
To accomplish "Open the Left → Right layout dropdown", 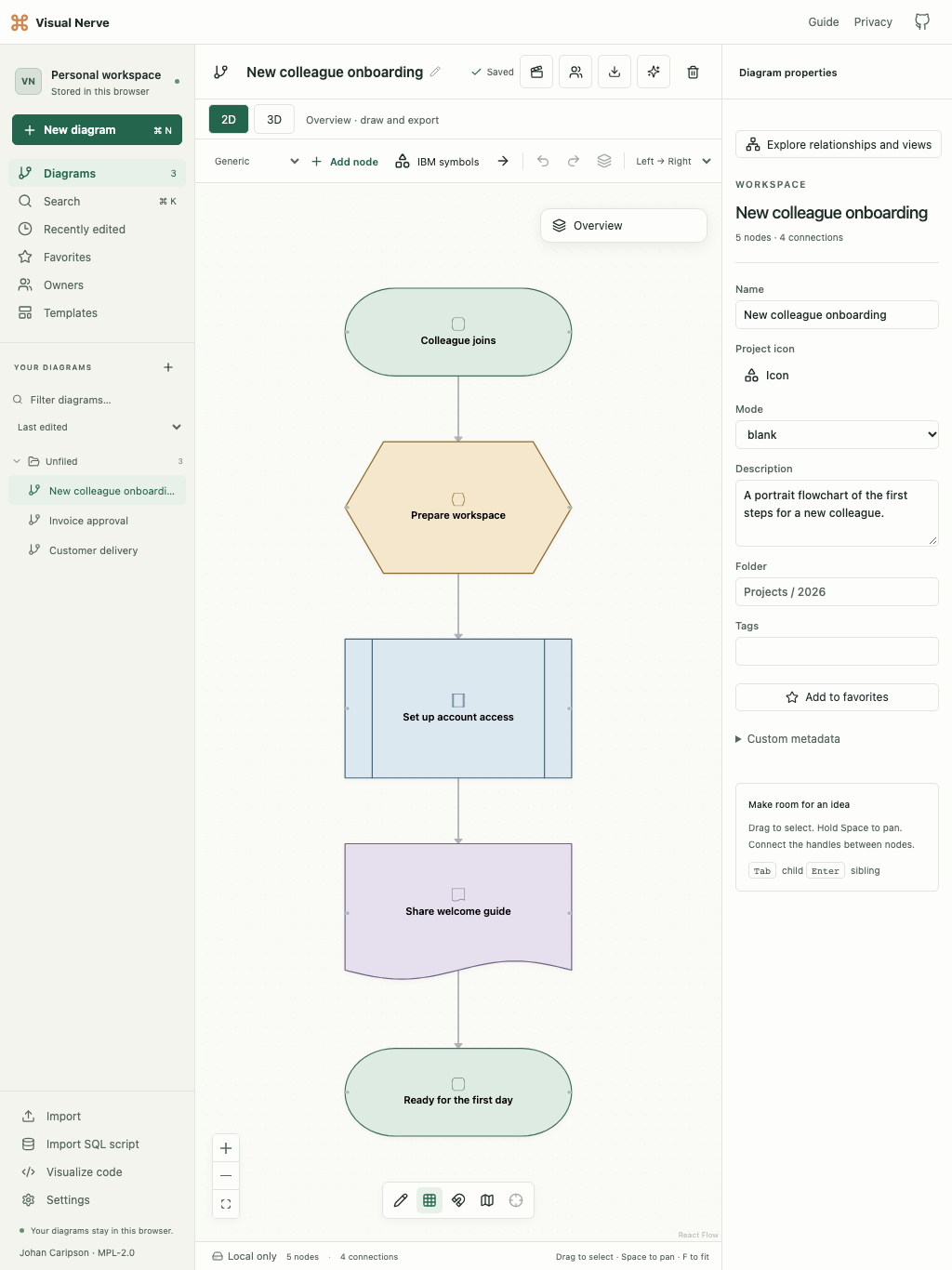I will pos(673,161).
